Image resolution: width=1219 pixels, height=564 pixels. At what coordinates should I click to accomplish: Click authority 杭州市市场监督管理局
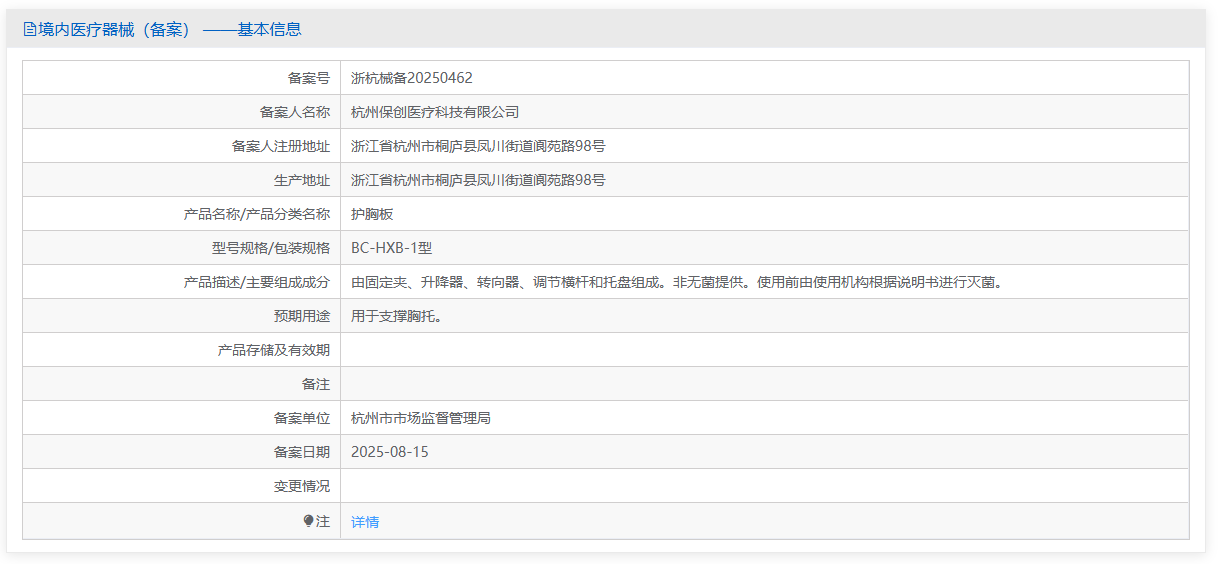[x=421, y=418]
